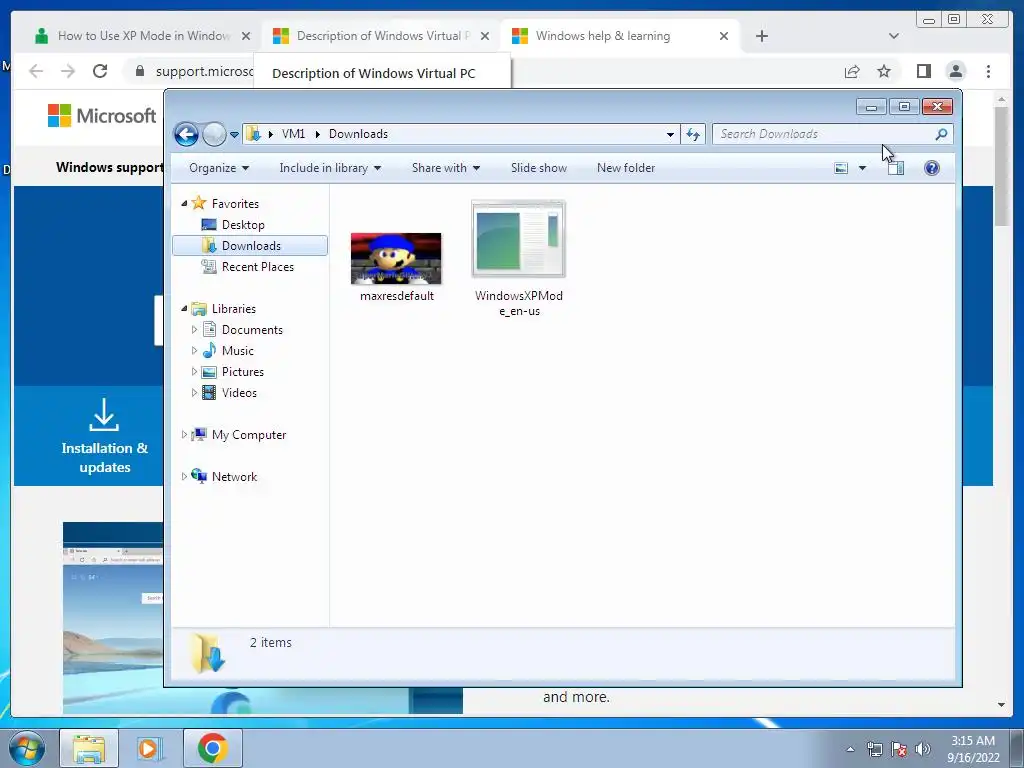
Task: Expand the Music library
Action: click(x=194, y=351)
